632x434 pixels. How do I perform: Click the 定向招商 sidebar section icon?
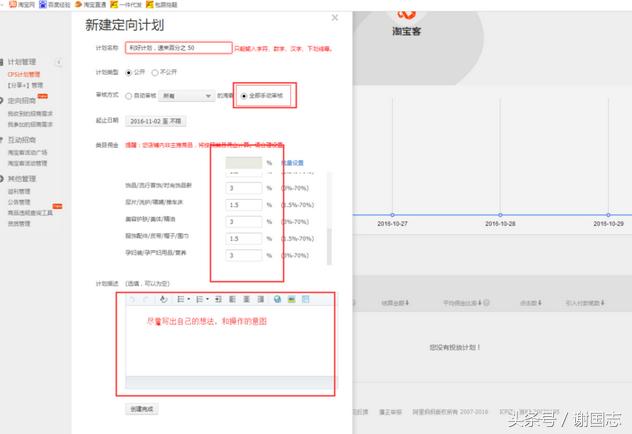[2, 101]
